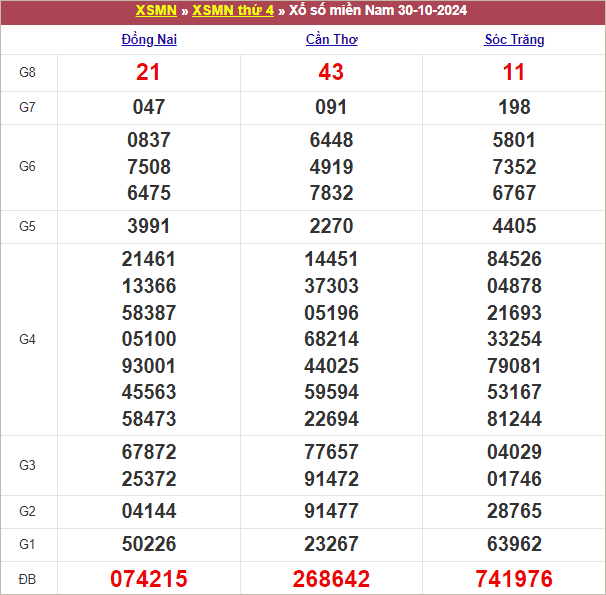The image size is (606, 595).
Task: Click G4 number 13366
Action: (149, 286)
